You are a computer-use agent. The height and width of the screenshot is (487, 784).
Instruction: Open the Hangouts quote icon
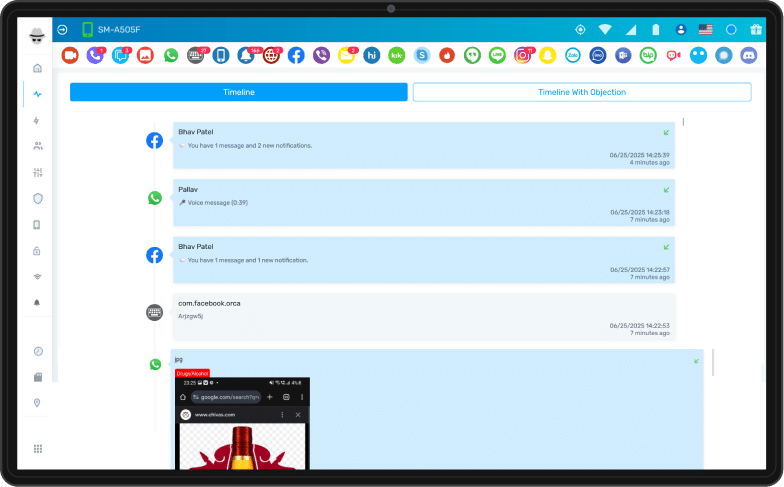[472, 56]
